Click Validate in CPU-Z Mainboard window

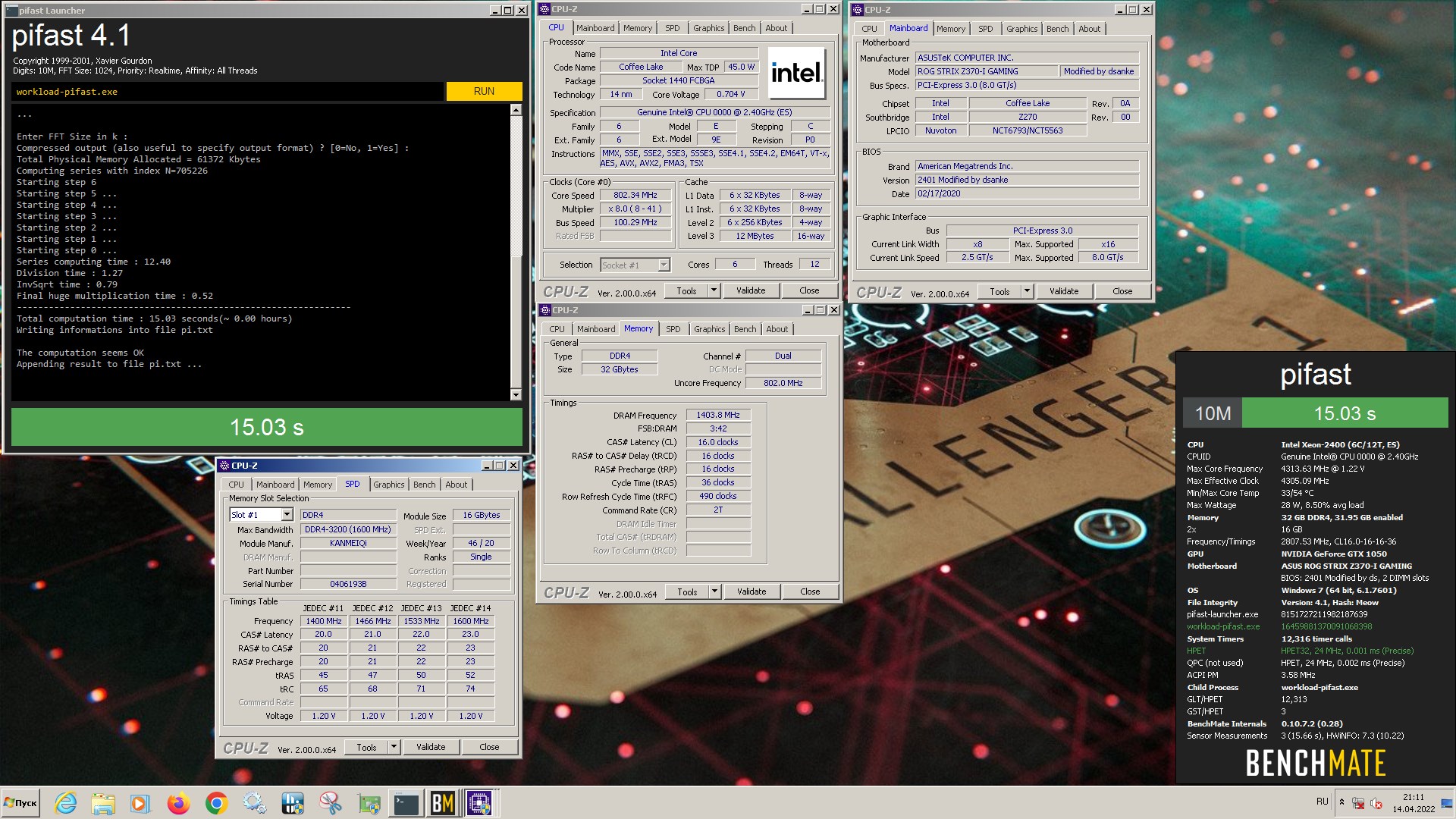pos(1064,291)
